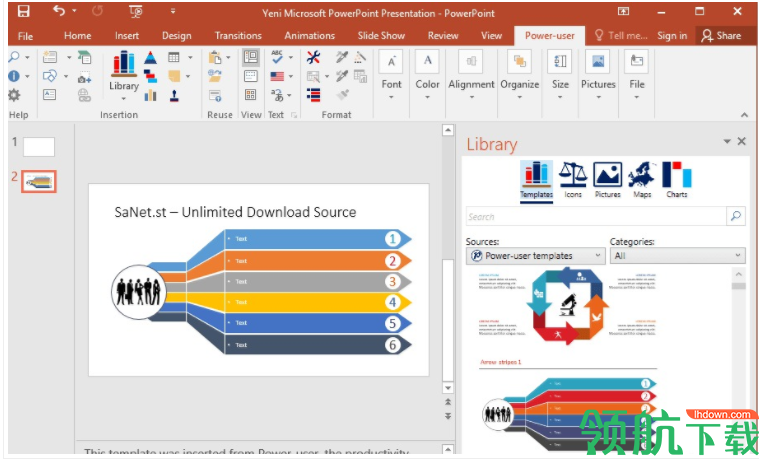Click the Library search magnifier button

click(736, 216)
